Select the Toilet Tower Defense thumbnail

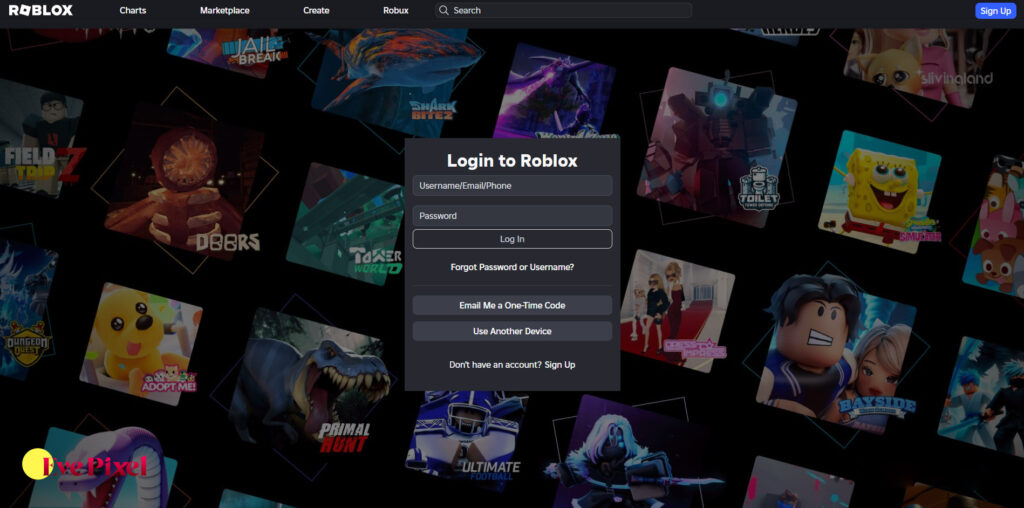click(x=716, y=147)
